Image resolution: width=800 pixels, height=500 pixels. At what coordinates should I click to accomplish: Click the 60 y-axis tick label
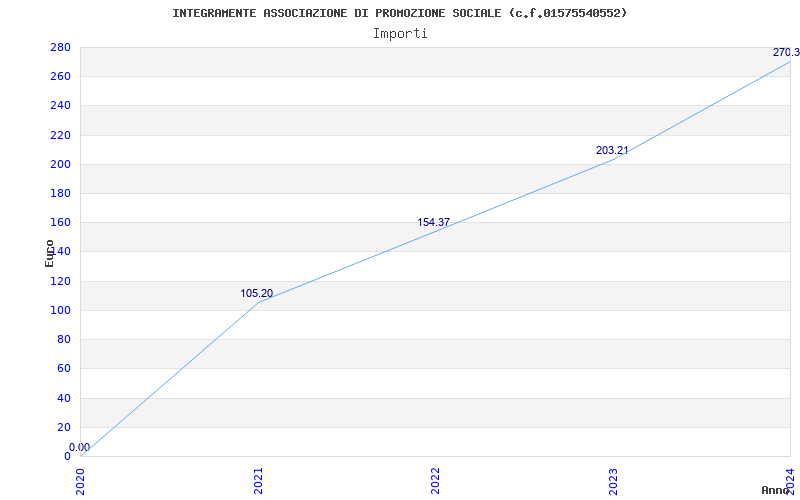[63, 368]
